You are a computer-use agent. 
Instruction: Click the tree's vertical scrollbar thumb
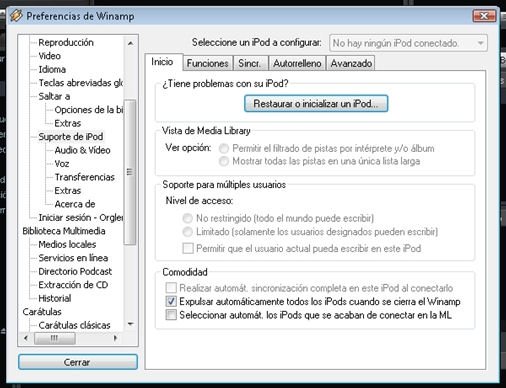pyautogui.click(x=130, y=172)
